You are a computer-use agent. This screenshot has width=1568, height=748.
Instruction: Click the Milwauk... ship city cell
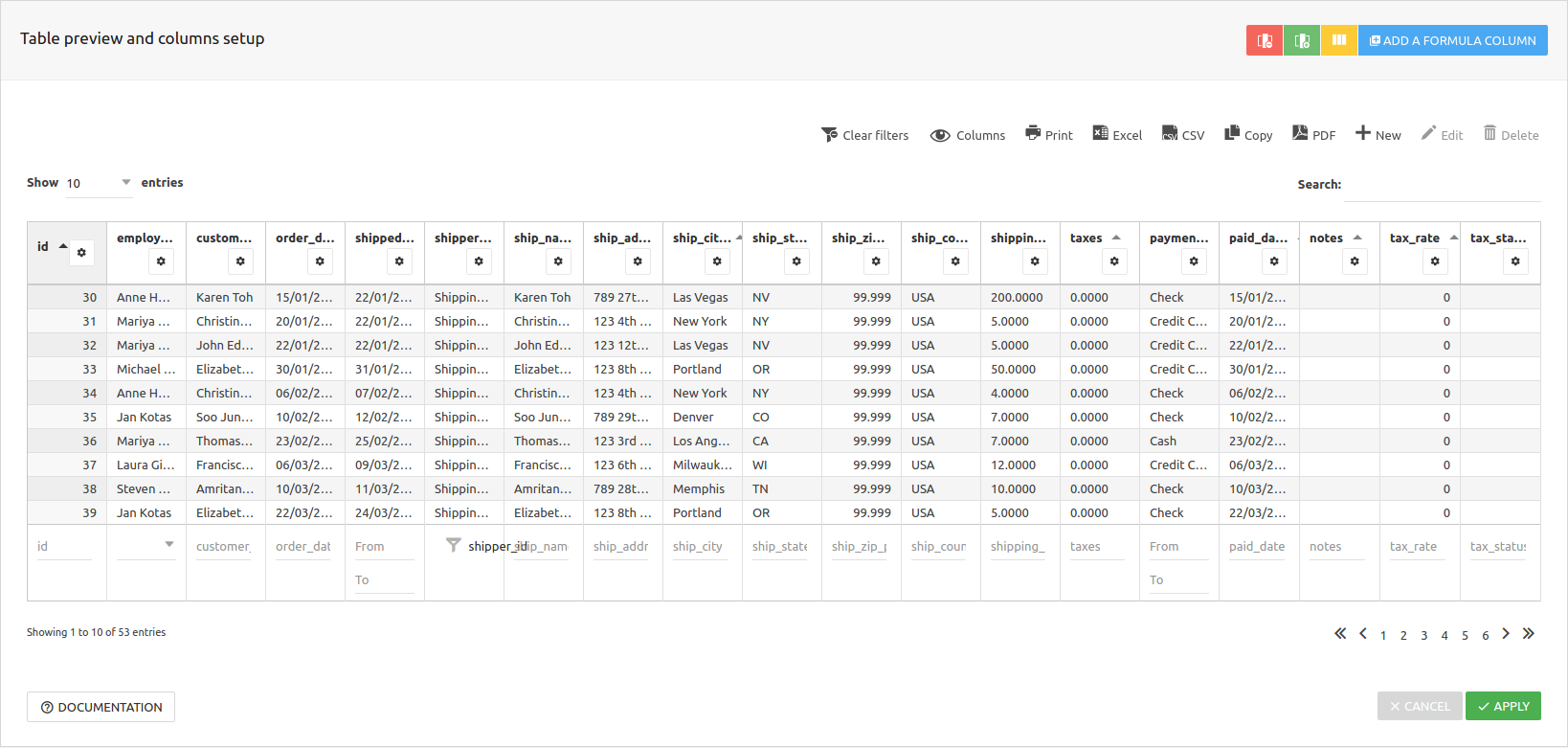tap(702, 465)
